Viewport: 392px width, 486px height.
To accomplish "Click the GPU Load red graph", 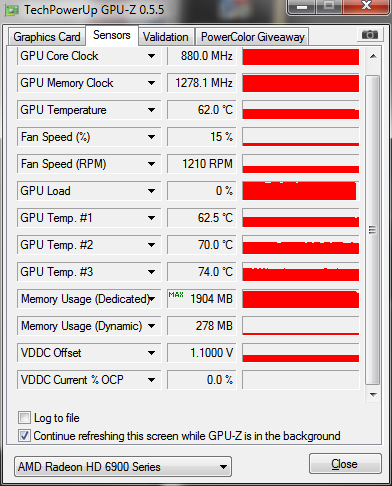I will click(x=300, y=191).
